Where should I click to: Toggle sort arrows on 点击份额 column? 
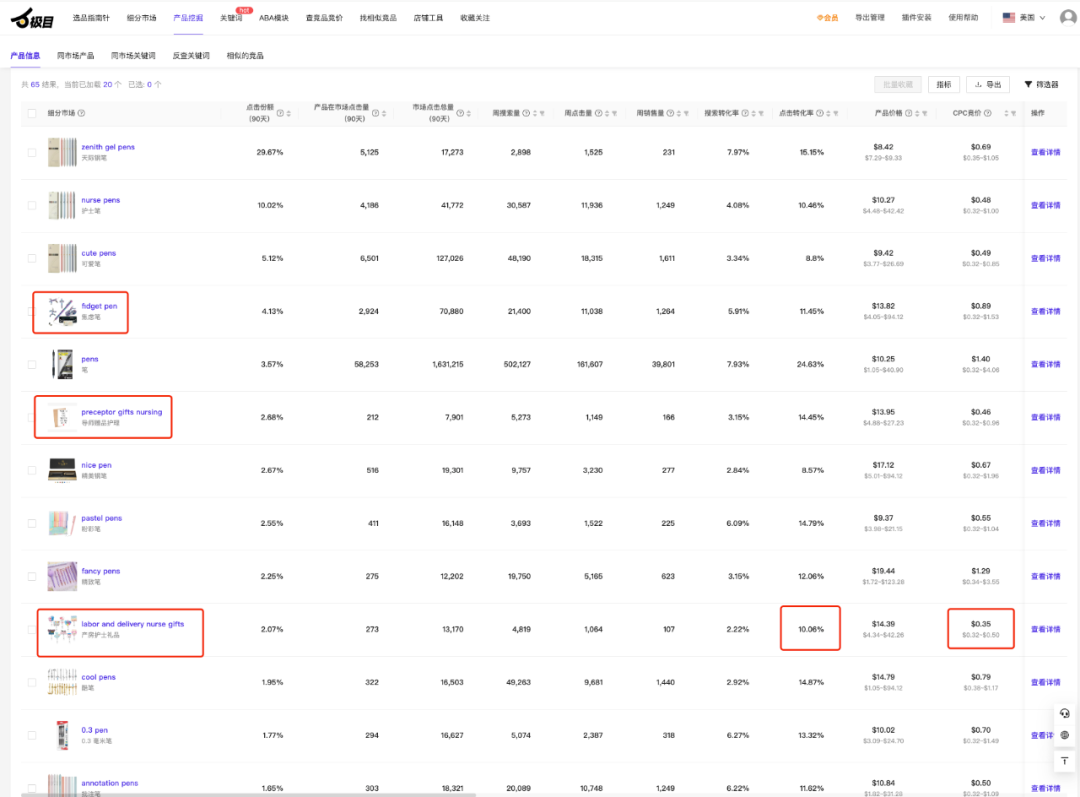[289, 113]
